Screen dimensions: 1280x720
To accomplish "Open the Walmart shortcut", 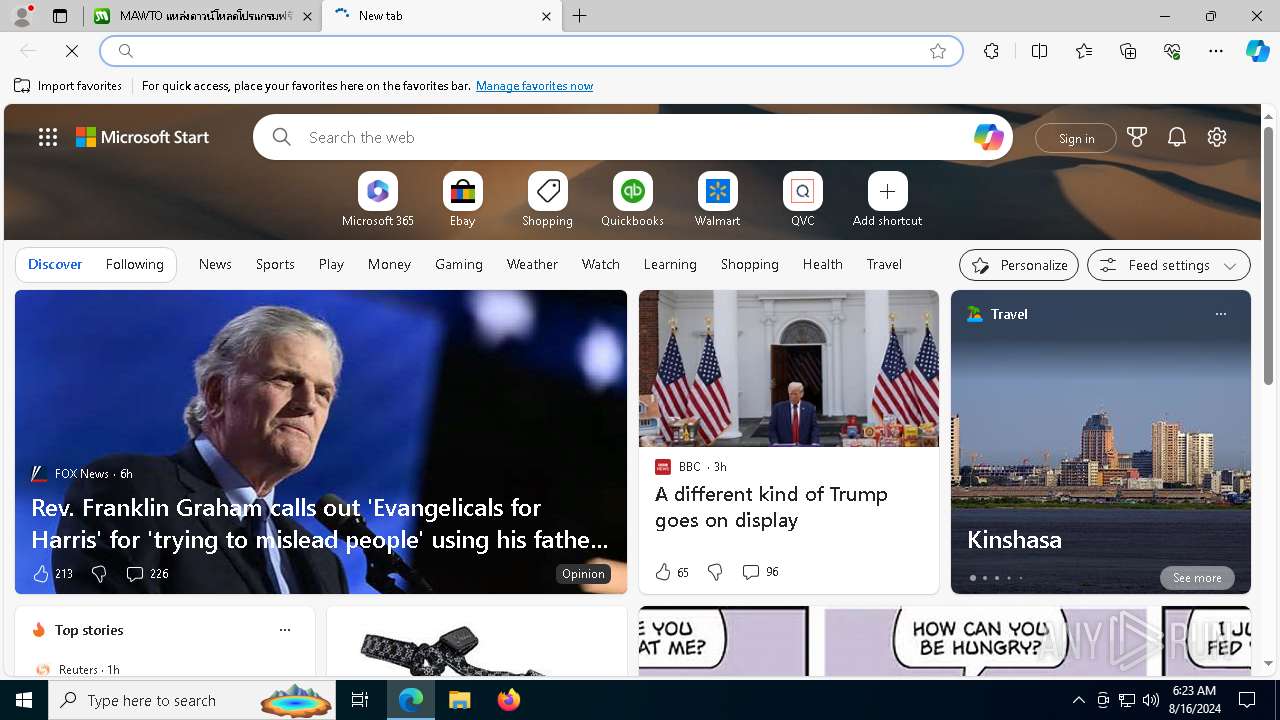I will tap(717, 200).
